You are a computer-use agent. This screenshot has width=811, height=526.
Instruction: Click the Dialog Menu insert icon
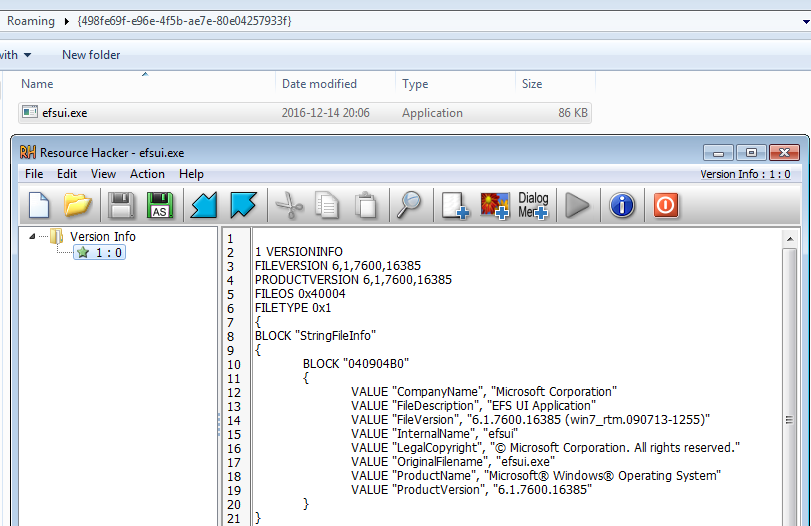coord(533,206)
